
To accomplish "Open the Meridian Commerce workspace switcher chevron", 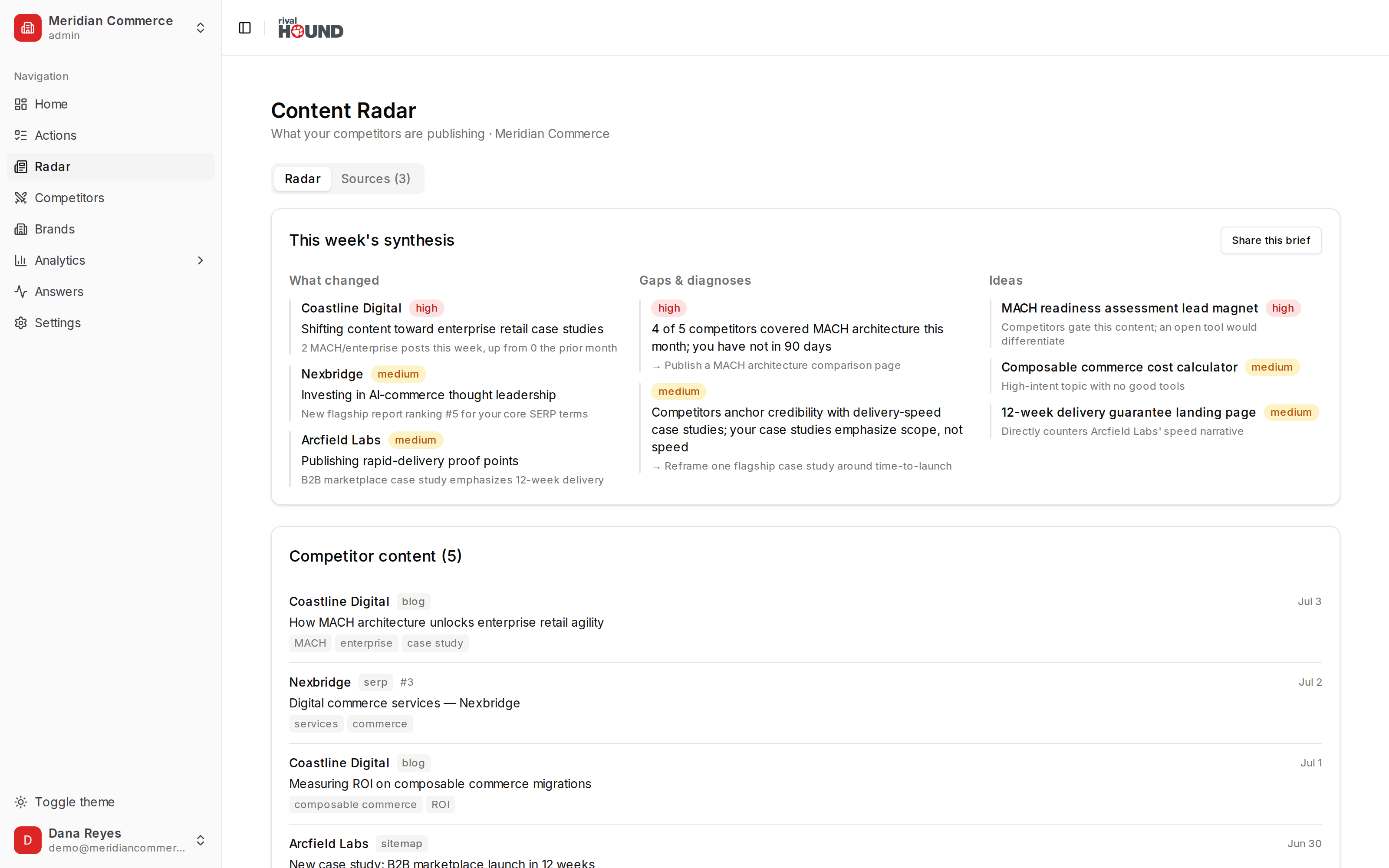I will click(x=200, y=27).
